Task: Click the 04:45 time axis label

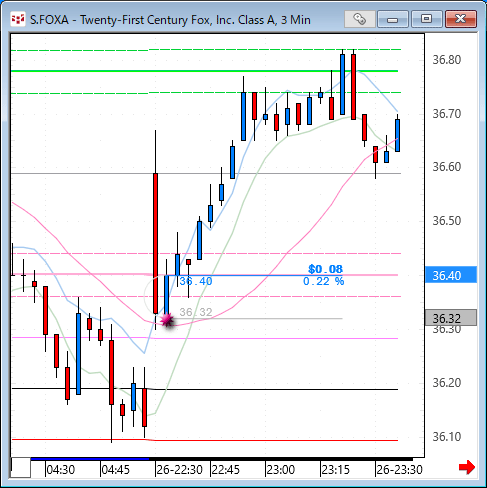Action: click(x=115, y=470)
